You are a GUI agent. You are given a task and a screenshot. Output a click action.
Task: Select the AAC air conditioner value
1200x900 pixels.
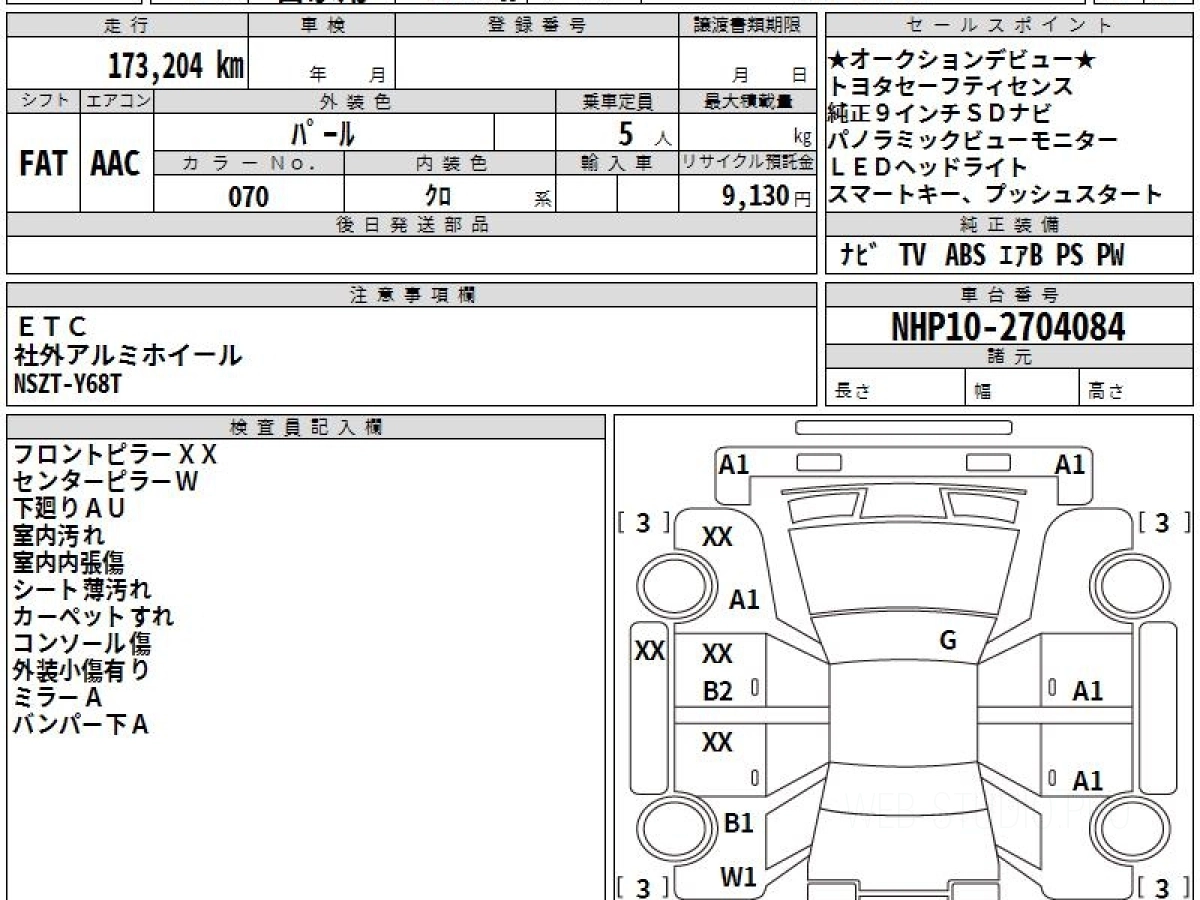pos(116,164)
